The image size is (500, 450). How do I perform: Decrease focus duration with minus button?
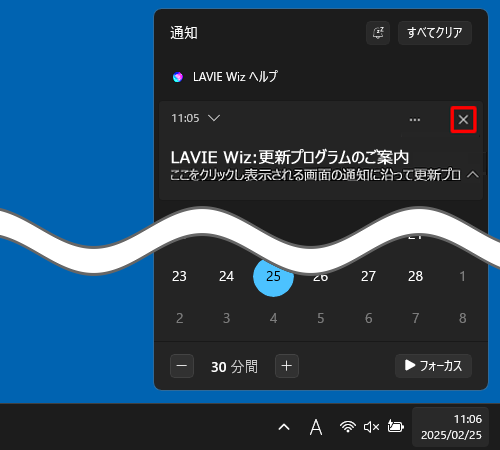click(182, 366)
